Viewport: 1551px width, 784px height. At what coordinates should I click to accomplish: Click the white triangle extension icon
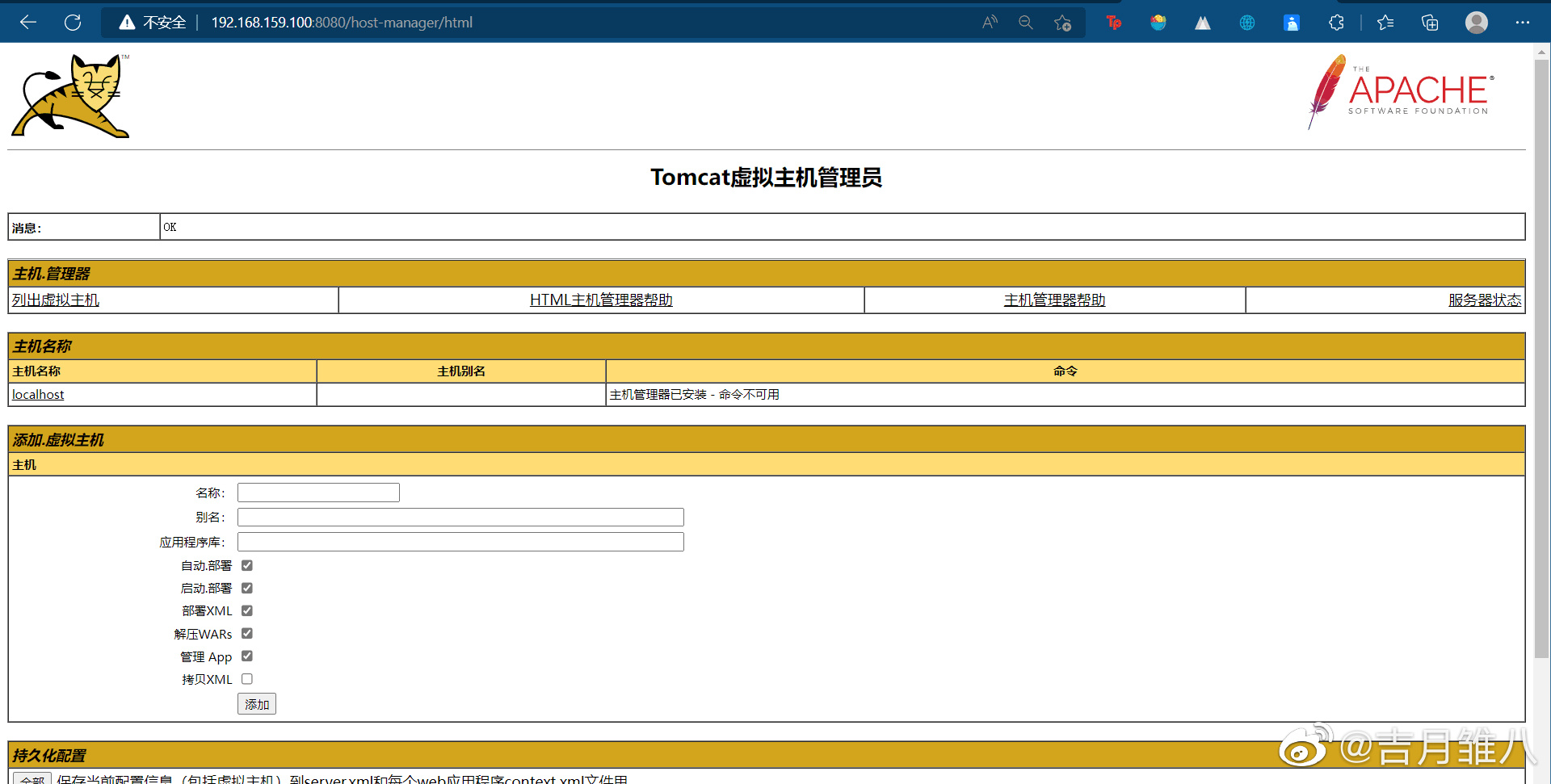[x=1203, y=23]
